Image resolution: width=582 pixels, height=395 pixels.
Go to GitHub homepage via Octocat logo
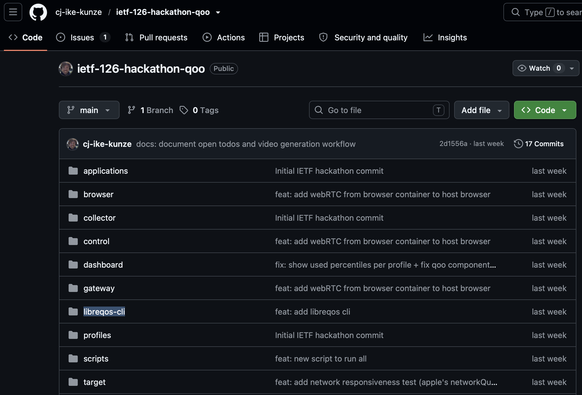point(38,12)
